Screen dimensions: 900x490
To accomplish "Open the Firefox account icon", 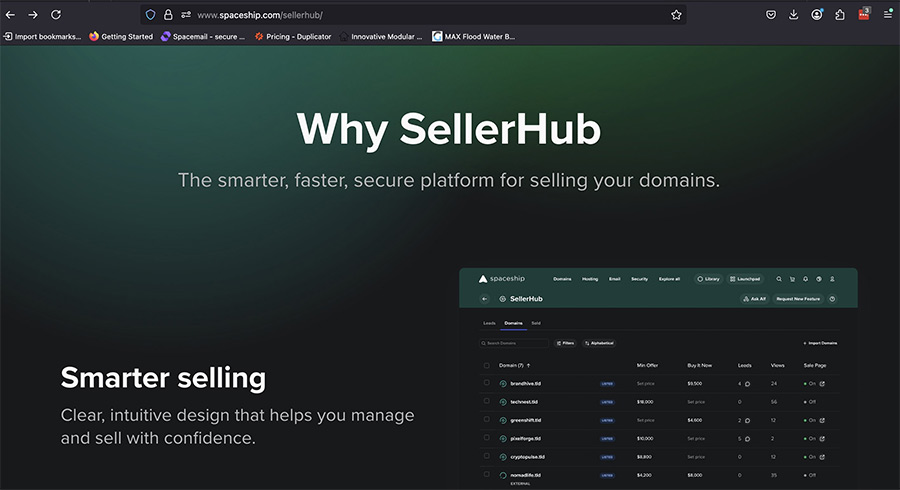I will (x=817, y=15).
